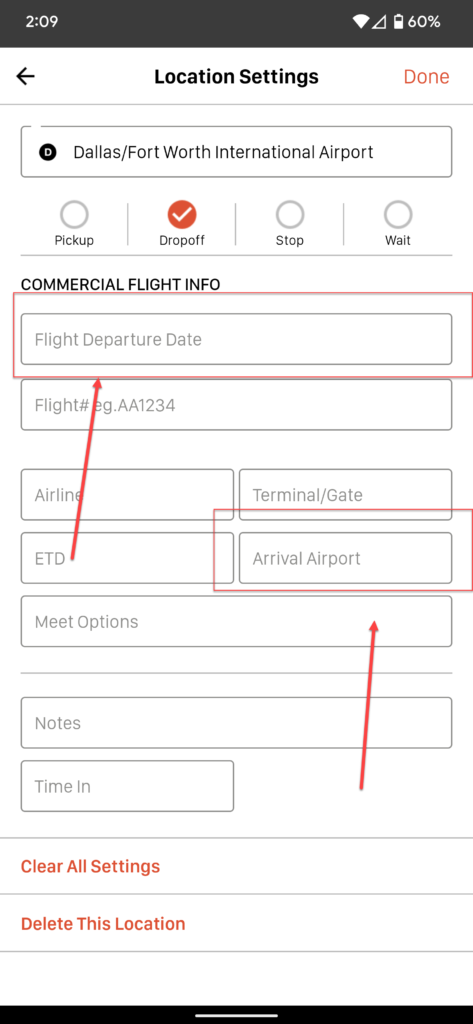This screenshot has height=1024, width=473.
Task: Select the Stop radio option
Action: click(289, 214)
